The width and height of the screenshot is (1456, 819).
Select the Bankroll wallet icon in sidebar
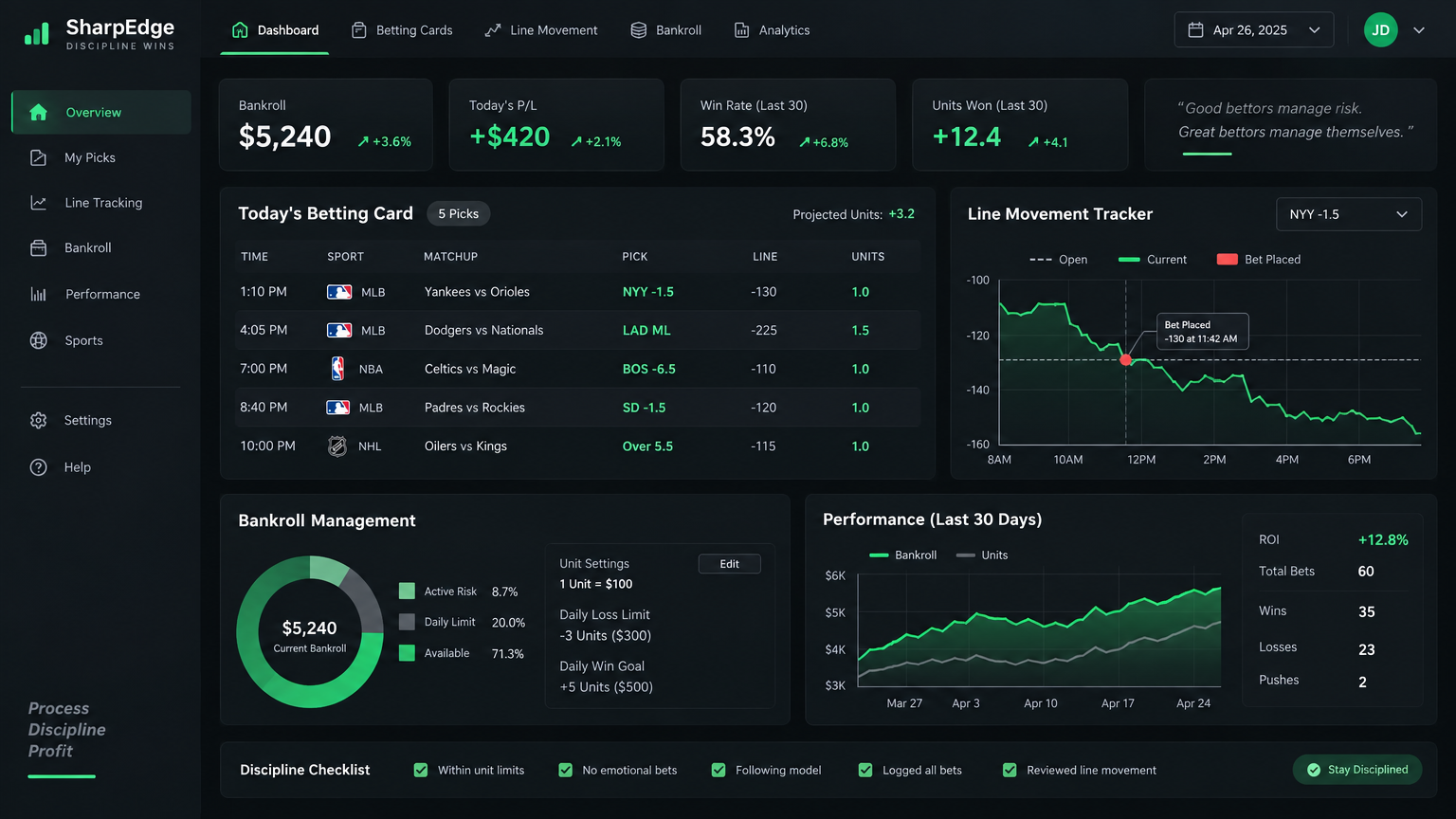pos(38,247)
